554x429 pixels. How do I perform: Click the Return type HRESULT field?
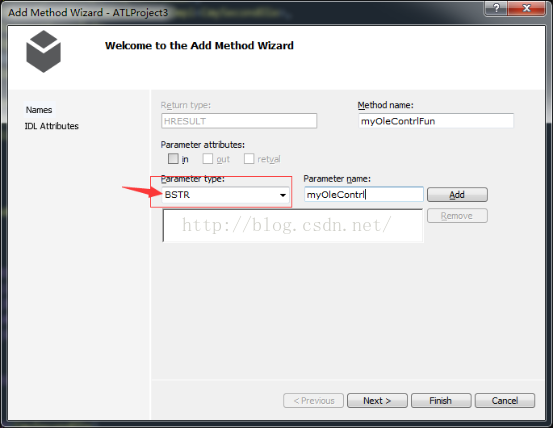239,121
